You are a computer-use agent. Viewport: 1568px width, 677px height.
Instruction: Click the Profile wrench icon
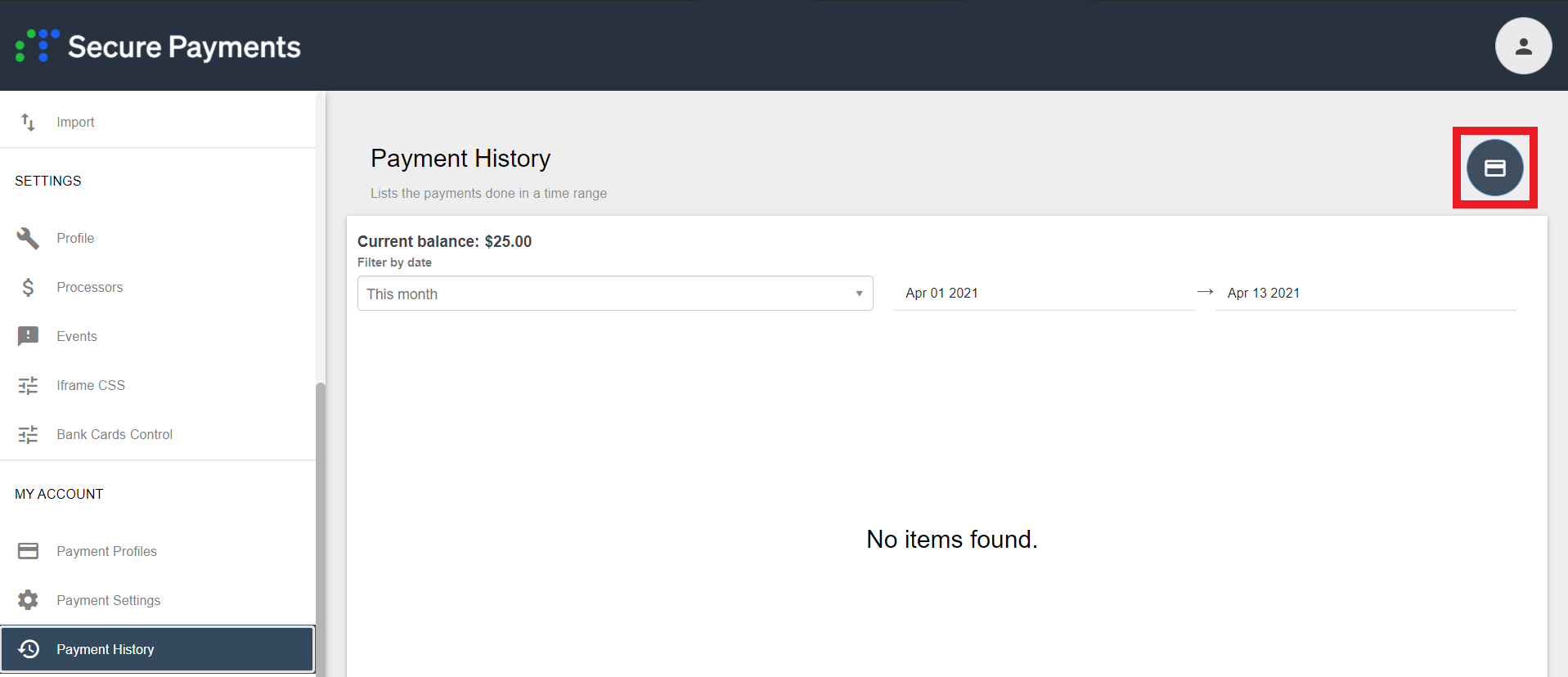(x=28, y=238)
